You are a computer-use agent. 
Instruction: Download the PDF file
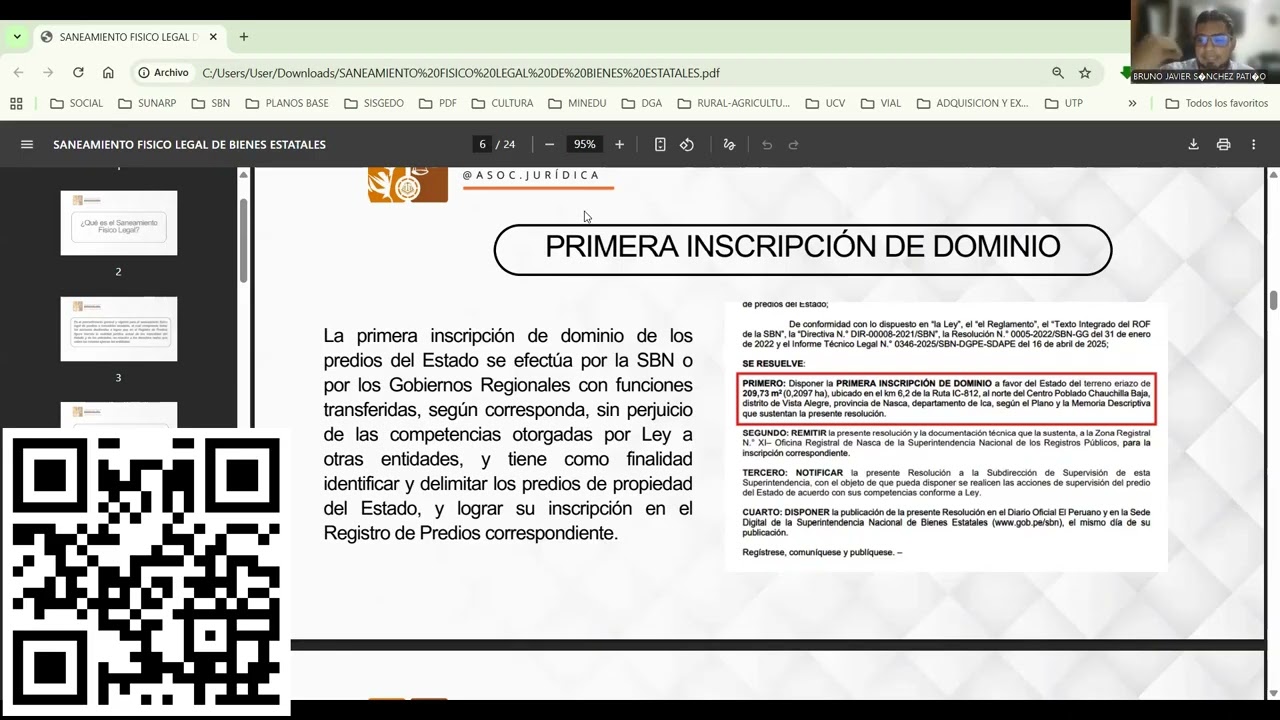point(1193,144)
